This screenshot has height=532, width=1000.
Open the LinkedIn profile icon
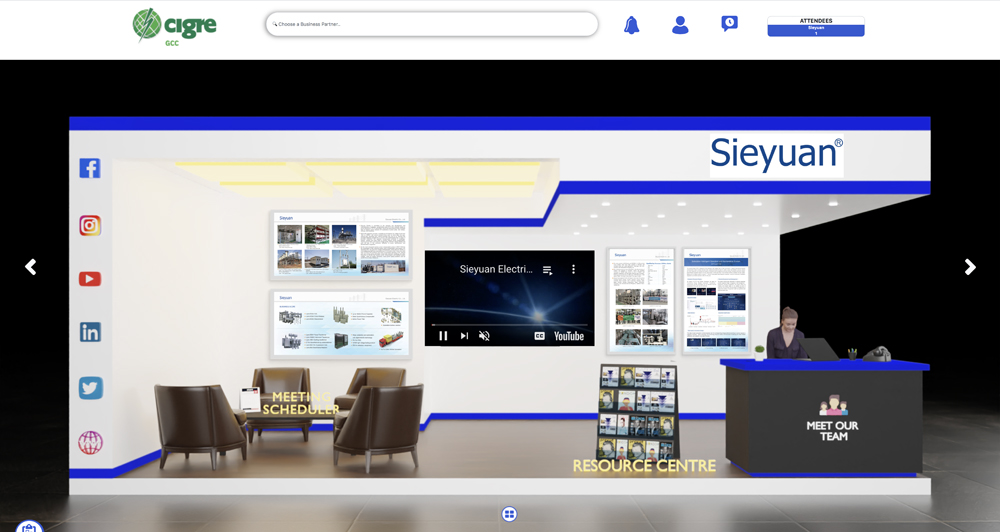coord(90,333)
